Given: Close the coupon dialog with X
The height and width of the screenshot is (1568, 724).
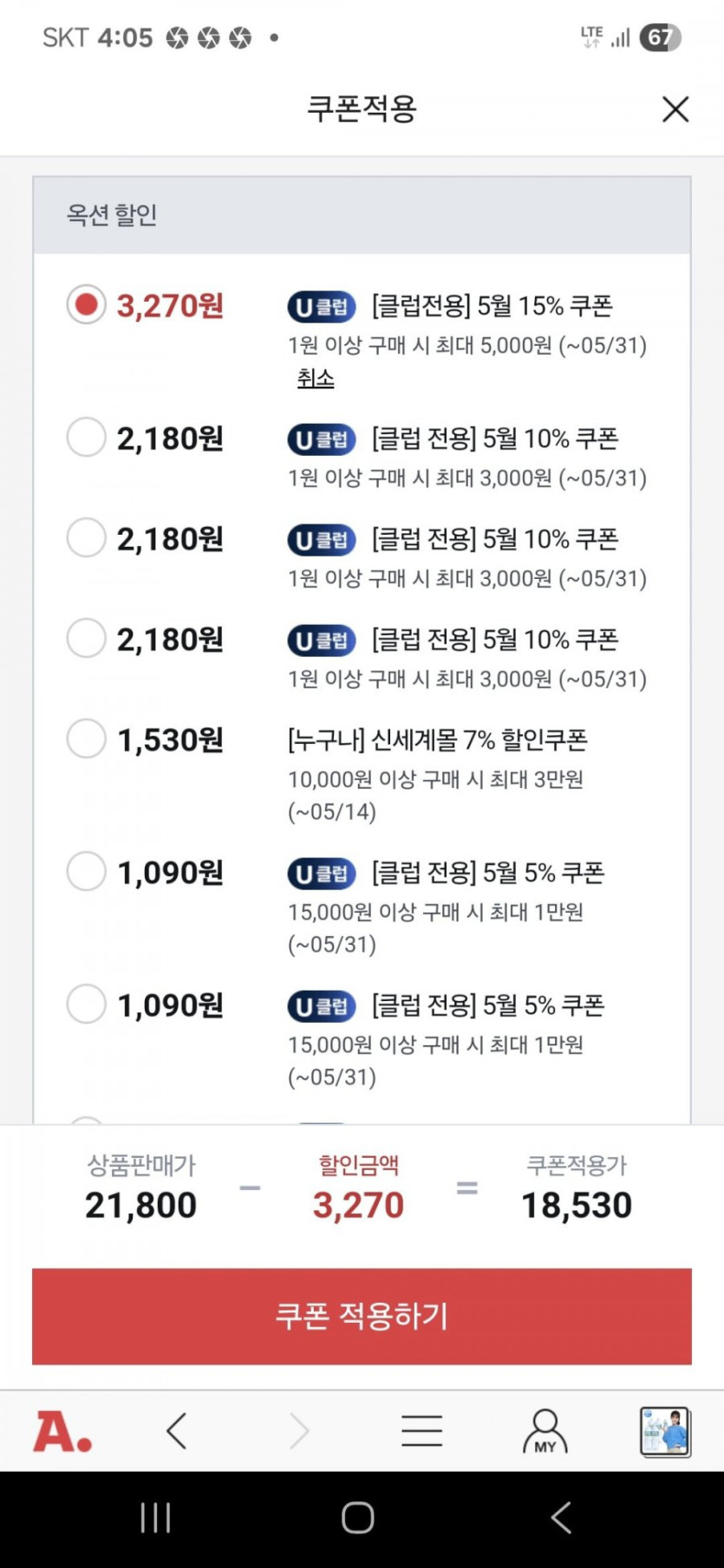Looking at the screenshot, I should 675,109.
